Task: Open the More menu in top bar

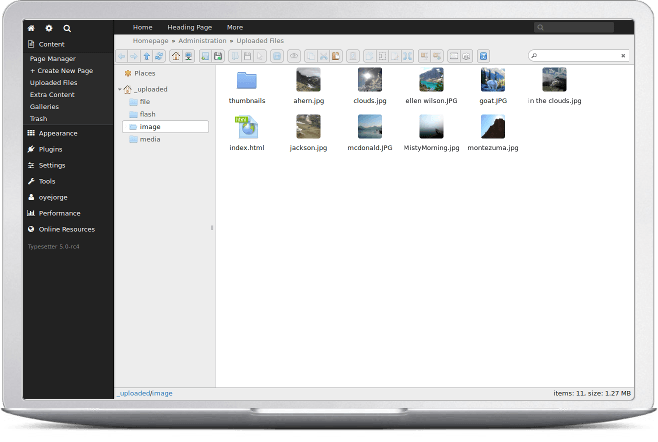Action: click(x=235, y=27)
